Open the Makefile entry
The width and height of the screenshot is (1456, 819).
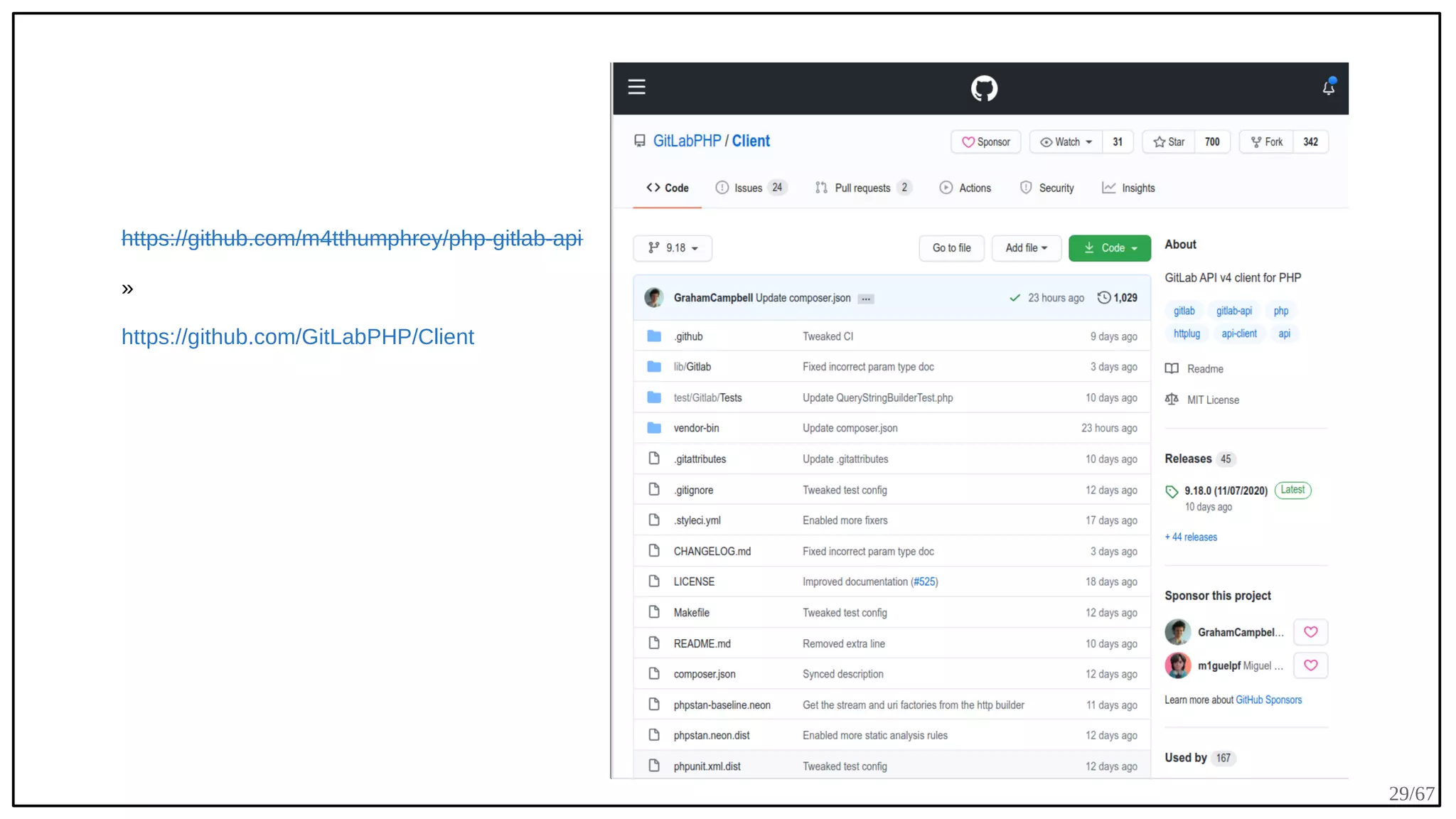[691, 612]
